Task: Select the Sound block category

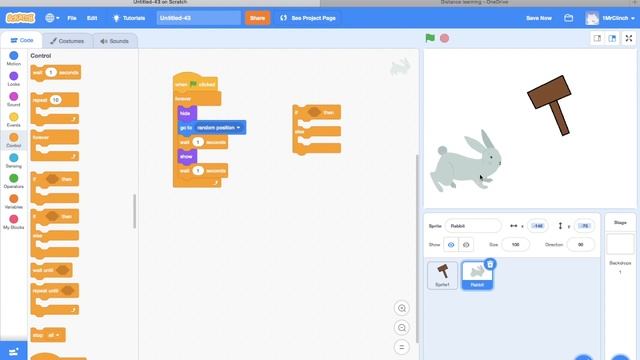Action: coord(13,99)
